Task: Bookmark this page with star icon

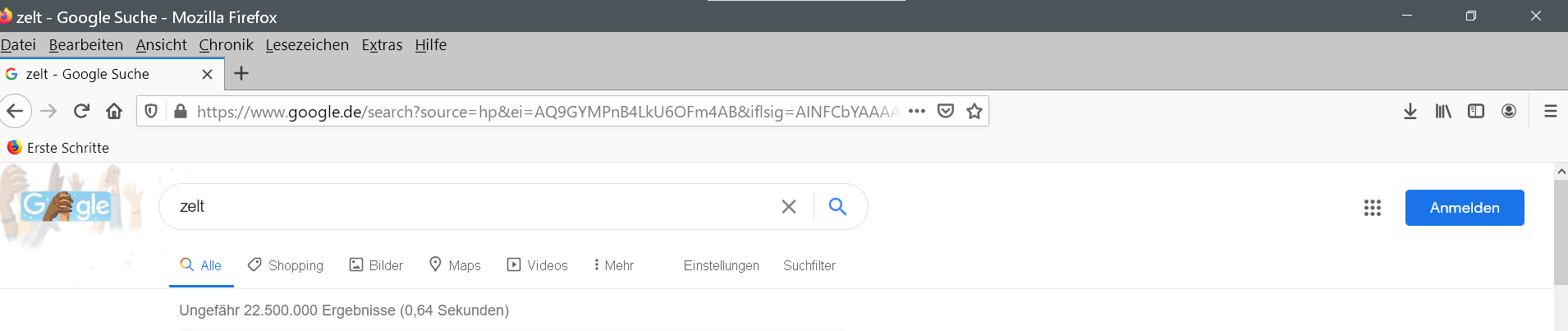Action: [x=974, y=111]
